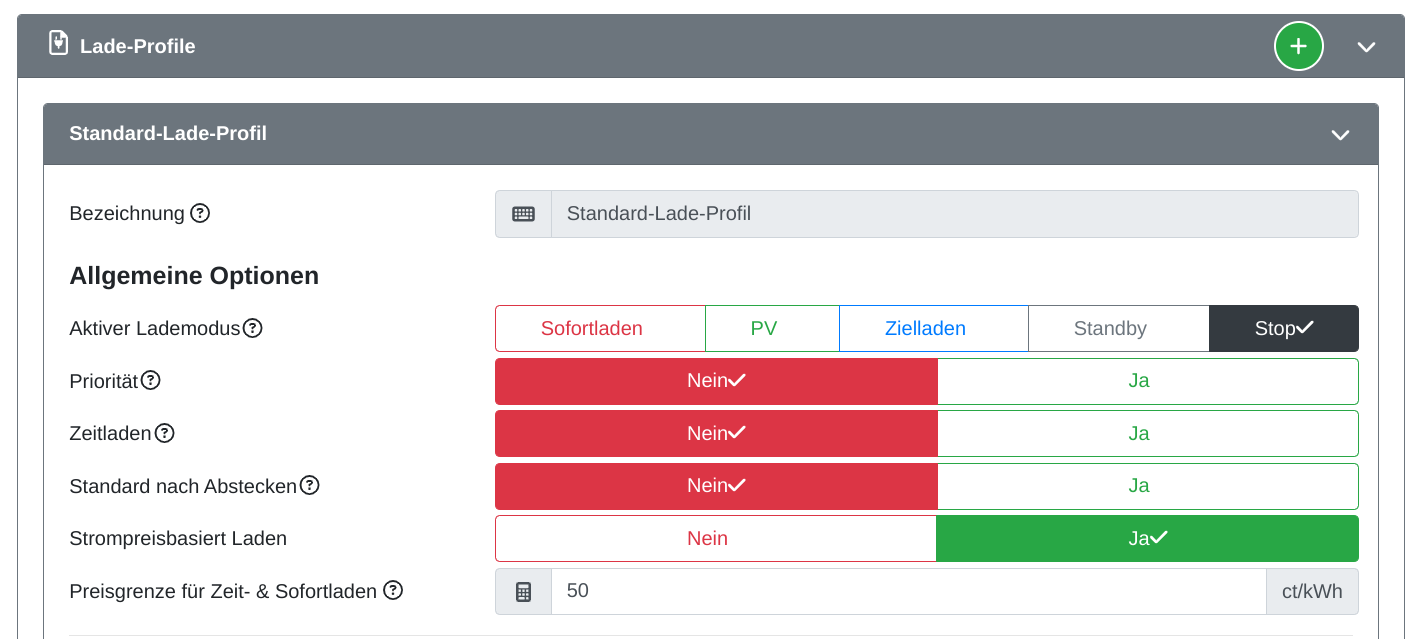Click the plus icon to add a new charge profile
1420x639 pixels.
pos(1298,46)
